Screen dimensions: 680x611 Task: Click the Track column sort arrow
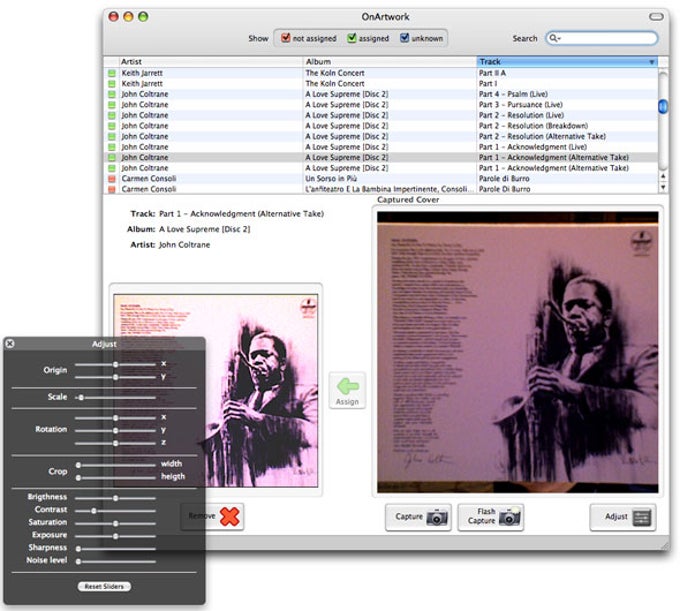click(x=651, y=62)
